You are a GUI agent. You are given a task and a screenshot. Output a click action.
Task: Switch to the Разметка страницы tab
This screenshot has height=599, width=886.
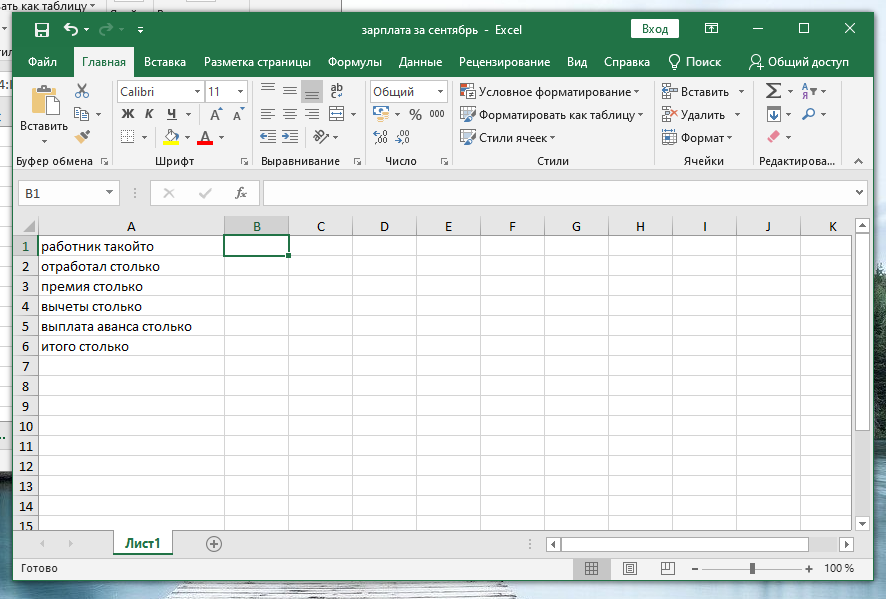click(257, 62)
